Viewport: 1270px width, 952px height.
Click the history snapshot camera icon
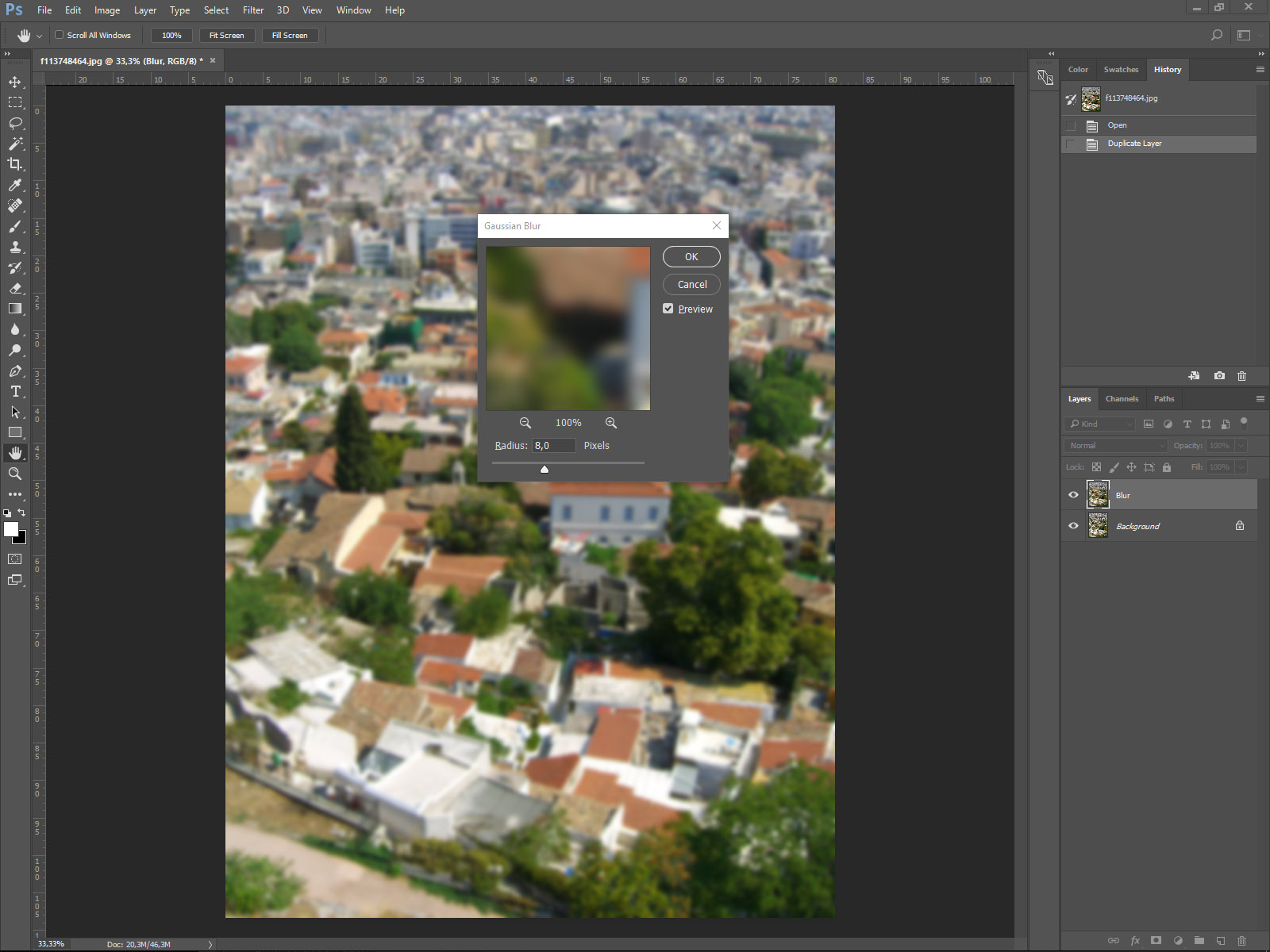click(1219, 376)
